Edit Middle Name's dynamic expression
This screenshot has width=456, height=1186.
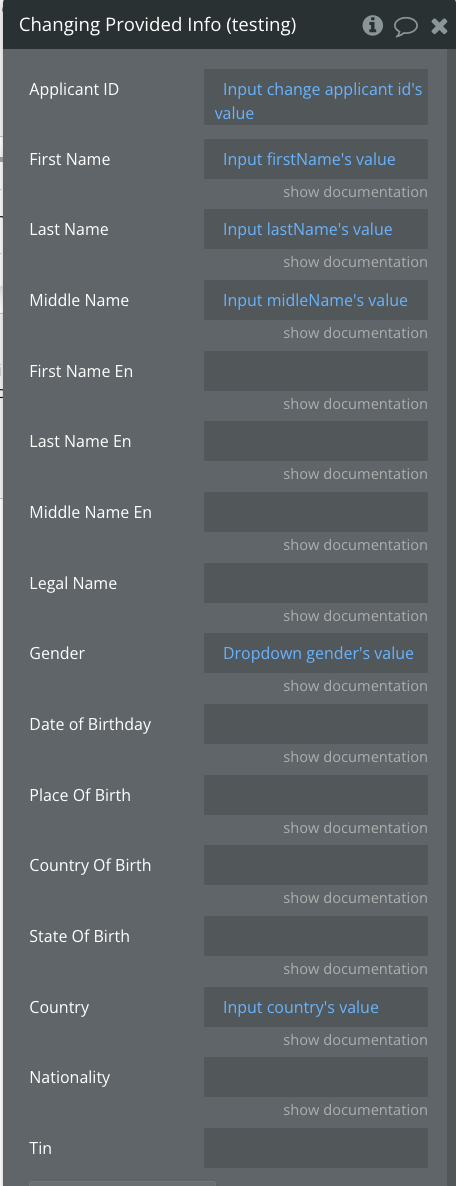[x=315, y=300]
